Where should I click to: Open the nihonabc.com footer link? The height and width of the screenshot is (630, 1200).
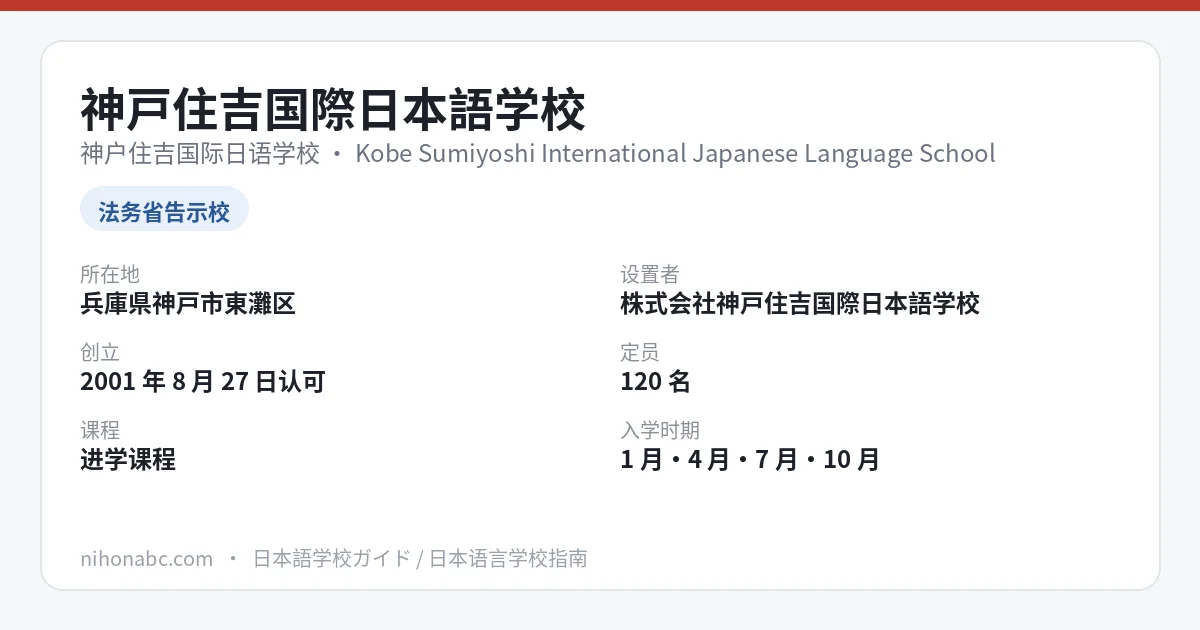pos(147,558)
